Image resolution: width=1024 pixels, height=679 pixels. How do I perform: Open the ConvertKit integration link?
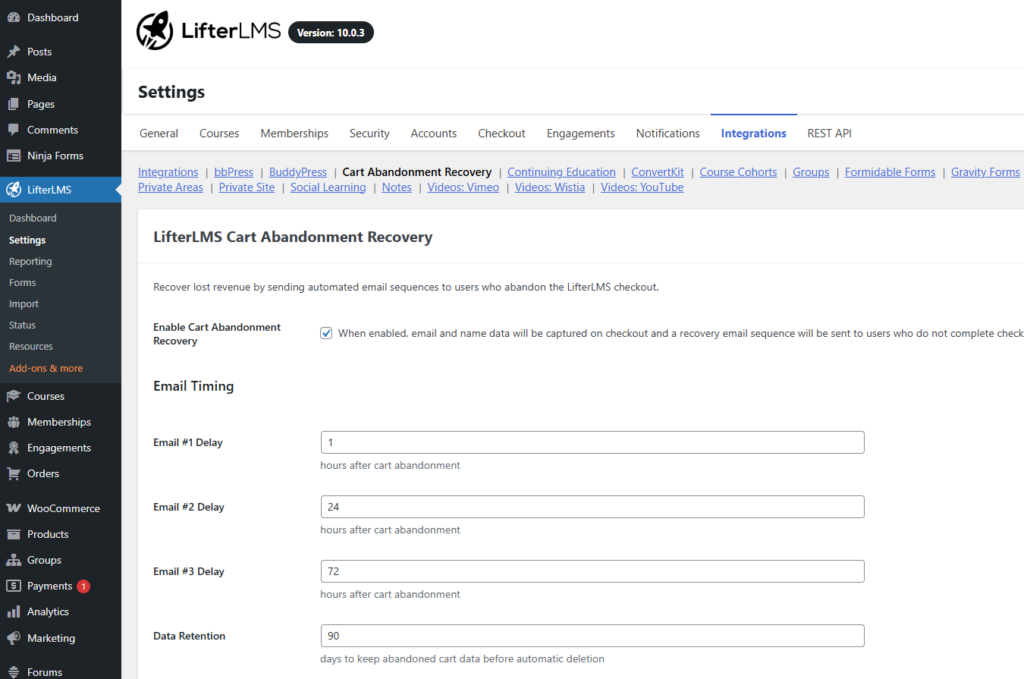(658, 172)
